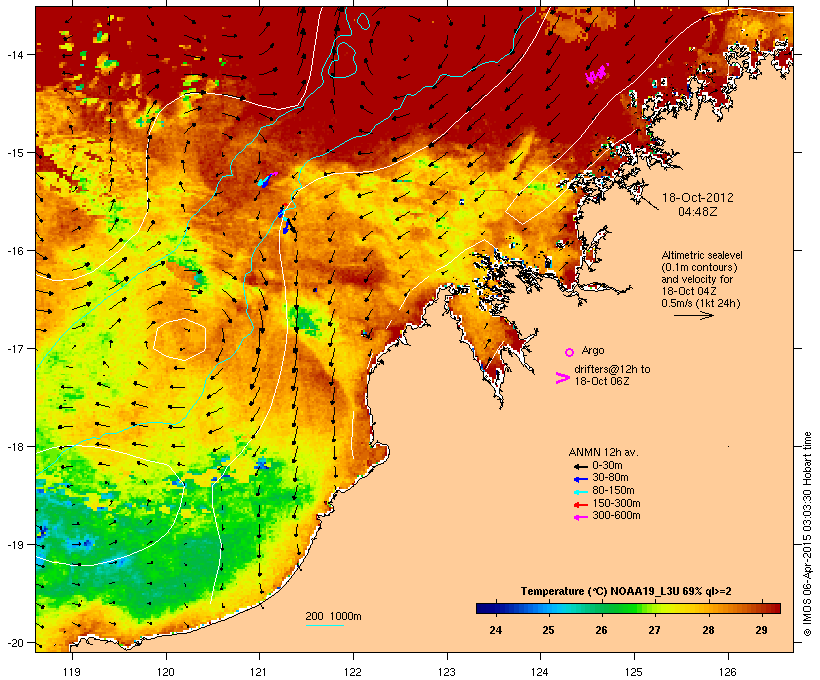Click the longitude axis label 124
Image resolution: width=820 pixels, height=680 pixels.
[540, 672]
